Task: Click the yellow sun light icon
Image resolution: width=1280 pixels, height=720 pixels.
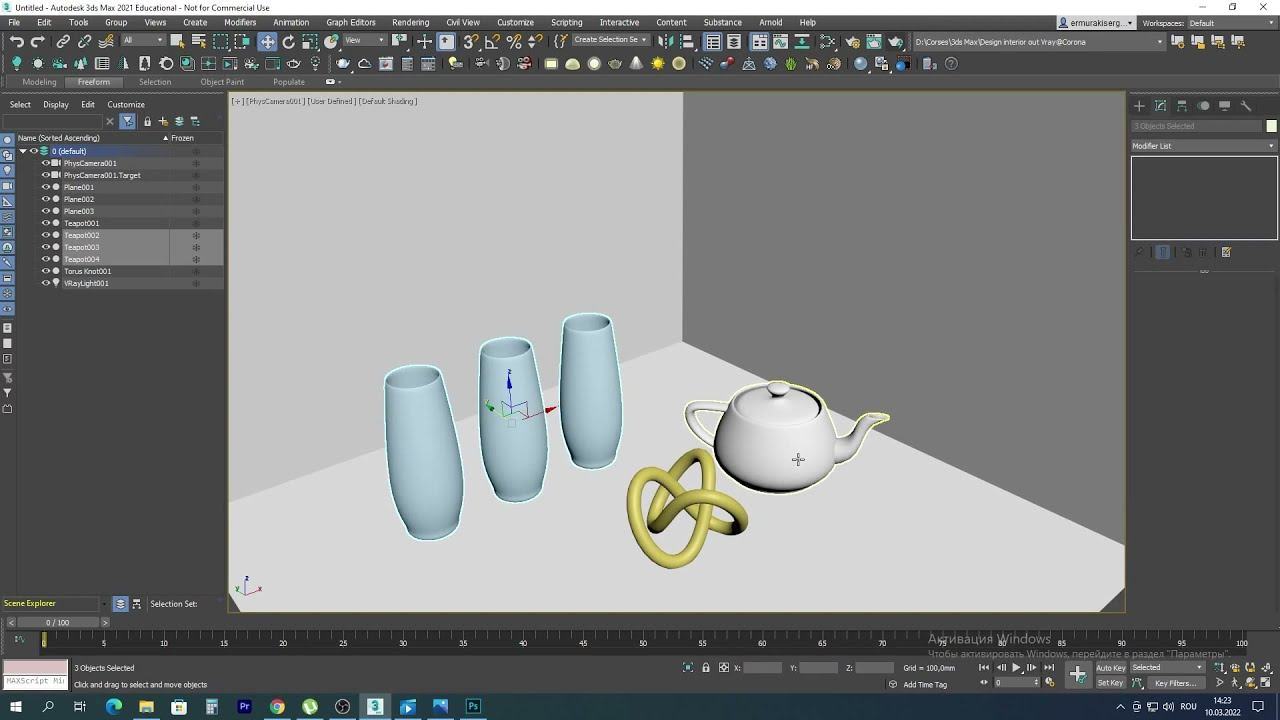Action: [657, 63]
